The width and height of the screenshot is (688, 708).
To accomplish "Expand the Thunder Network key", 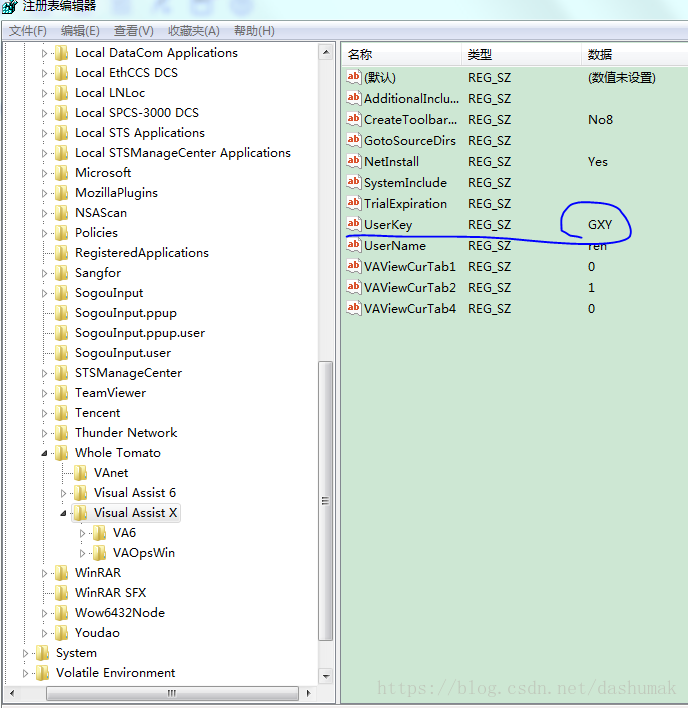I will point(44,433).
